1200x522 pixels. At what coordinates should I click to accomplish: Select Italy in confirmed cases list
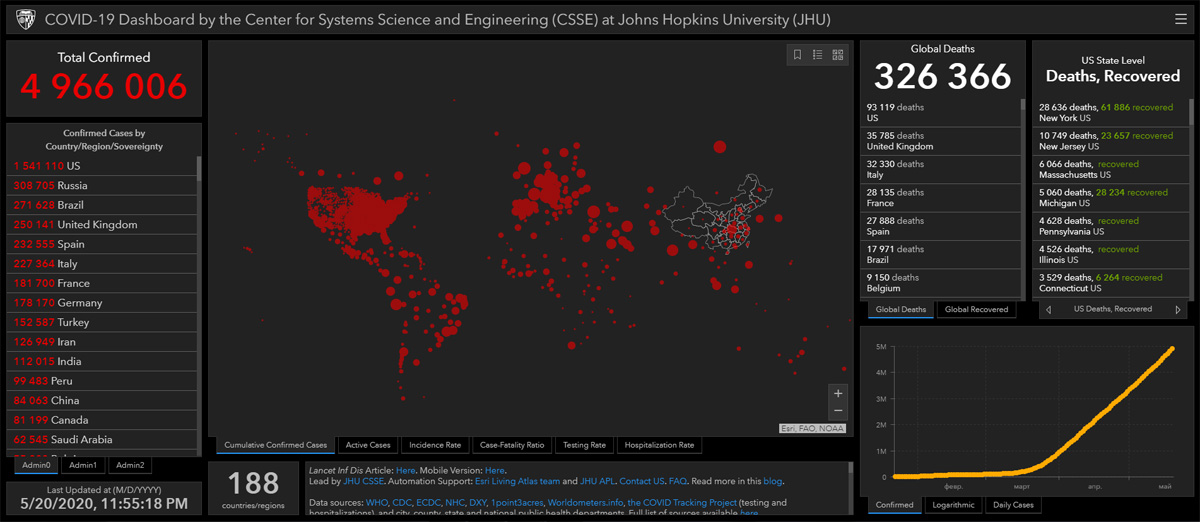point(103,263)
